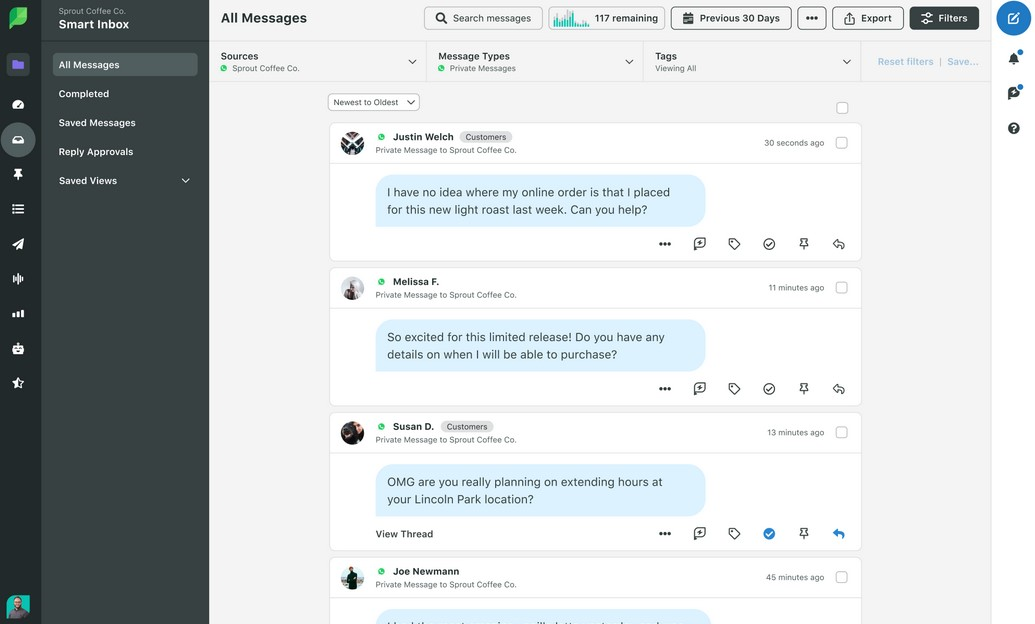Screen dimensions: 1035x624
Task: Expand the Message Types filter dropdown
Action: pos(535,61)
